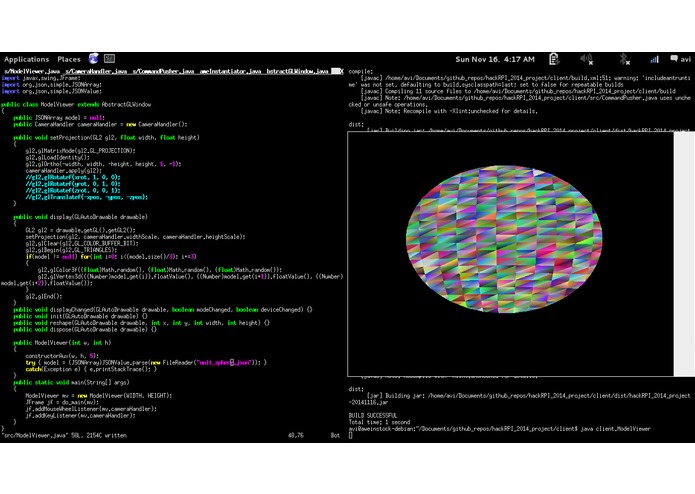Click the 'Compiling 11 source files' terminal line
This screenshot has height=494, width=695.
(x=518, y=91)
